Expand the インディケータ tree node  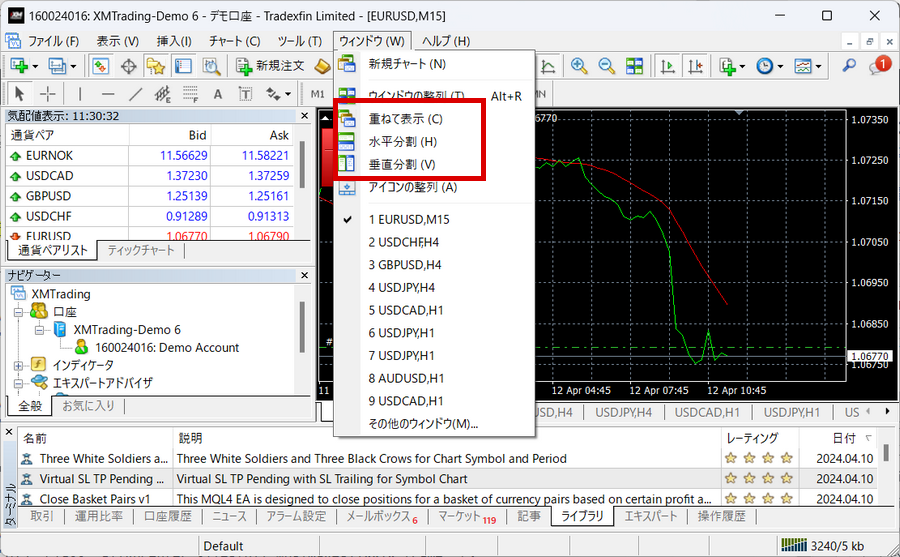(x=18, y=365)
